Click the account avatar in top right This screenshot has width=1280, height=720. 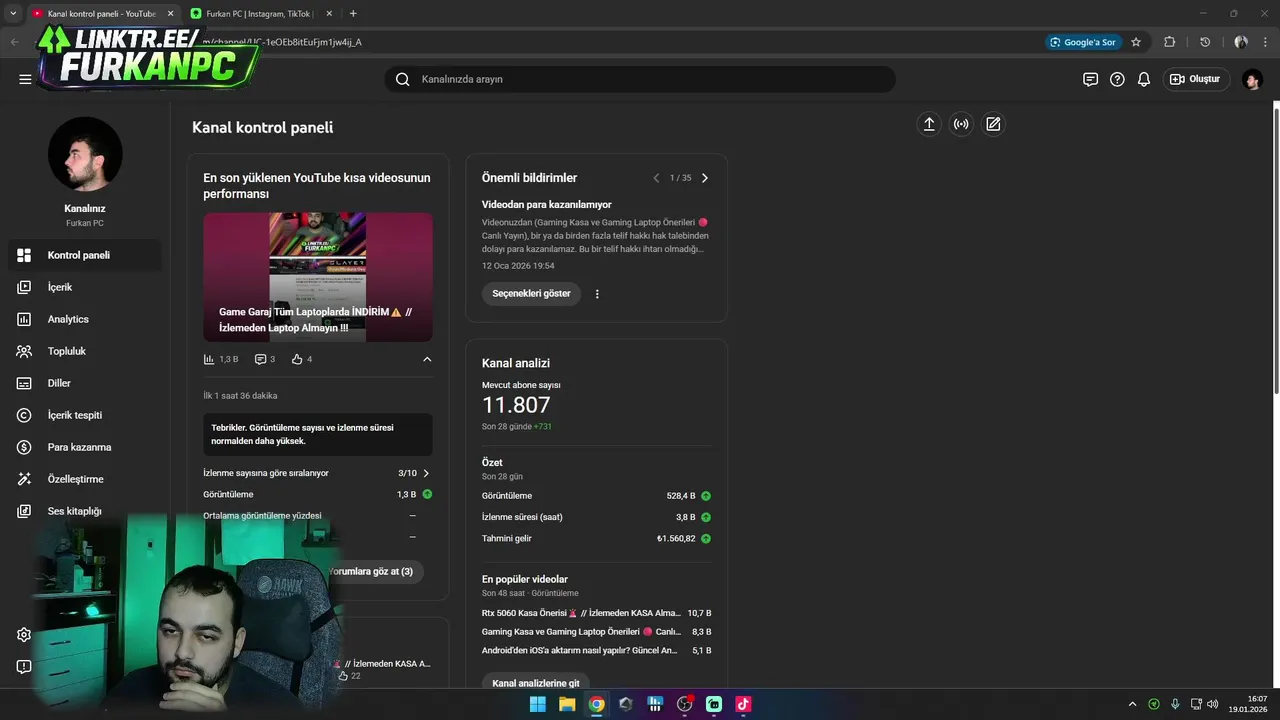1252,79
